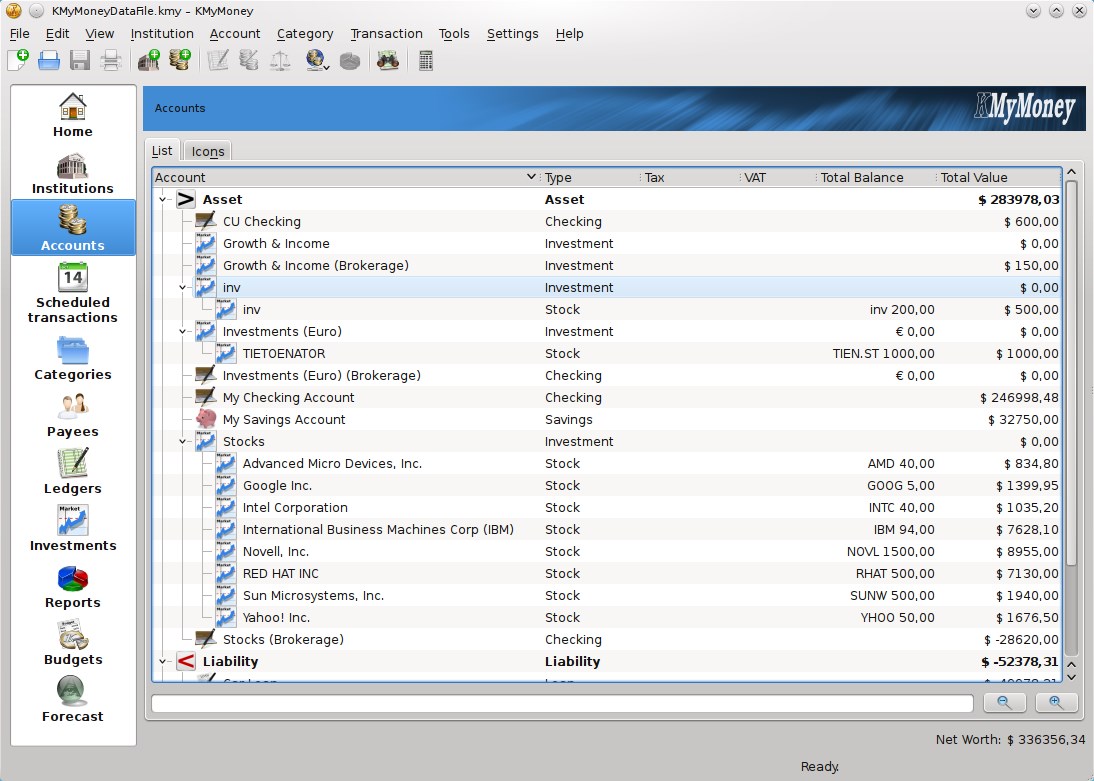
Task: Click the Account column sort arrow
Action: [x=531, y=177]
